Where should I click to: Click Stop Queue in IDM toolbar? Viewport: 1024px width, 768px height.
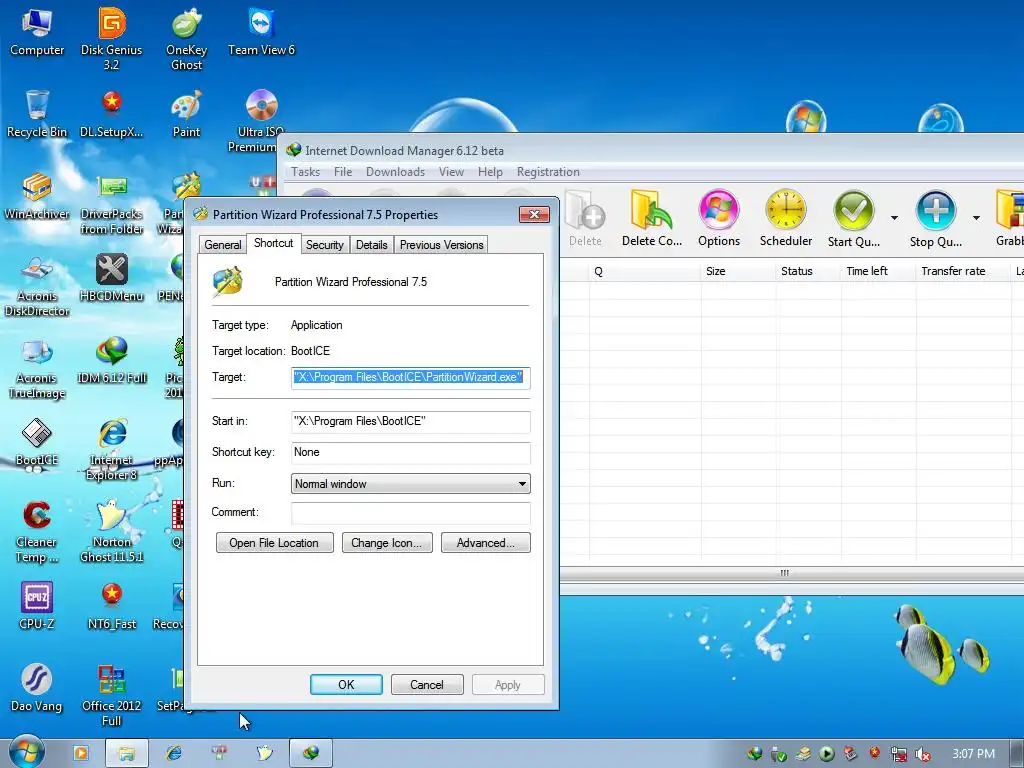tap(935, 219)
